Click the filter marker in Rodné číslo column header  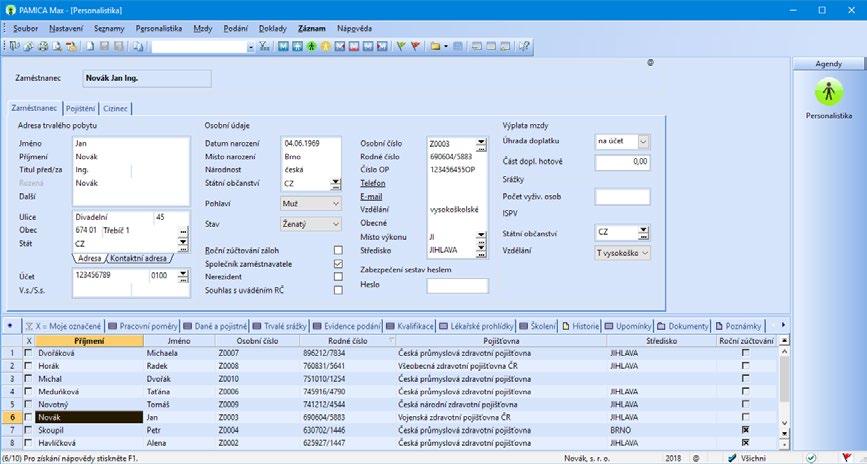pyautogui.click(x=391, y=340)
